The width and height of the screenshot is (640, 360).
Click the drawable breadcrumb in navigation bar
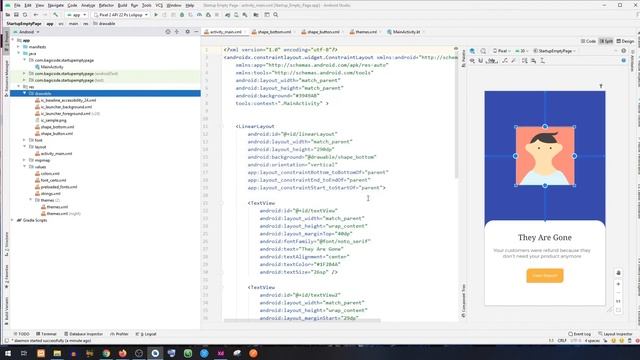[104, 24]
